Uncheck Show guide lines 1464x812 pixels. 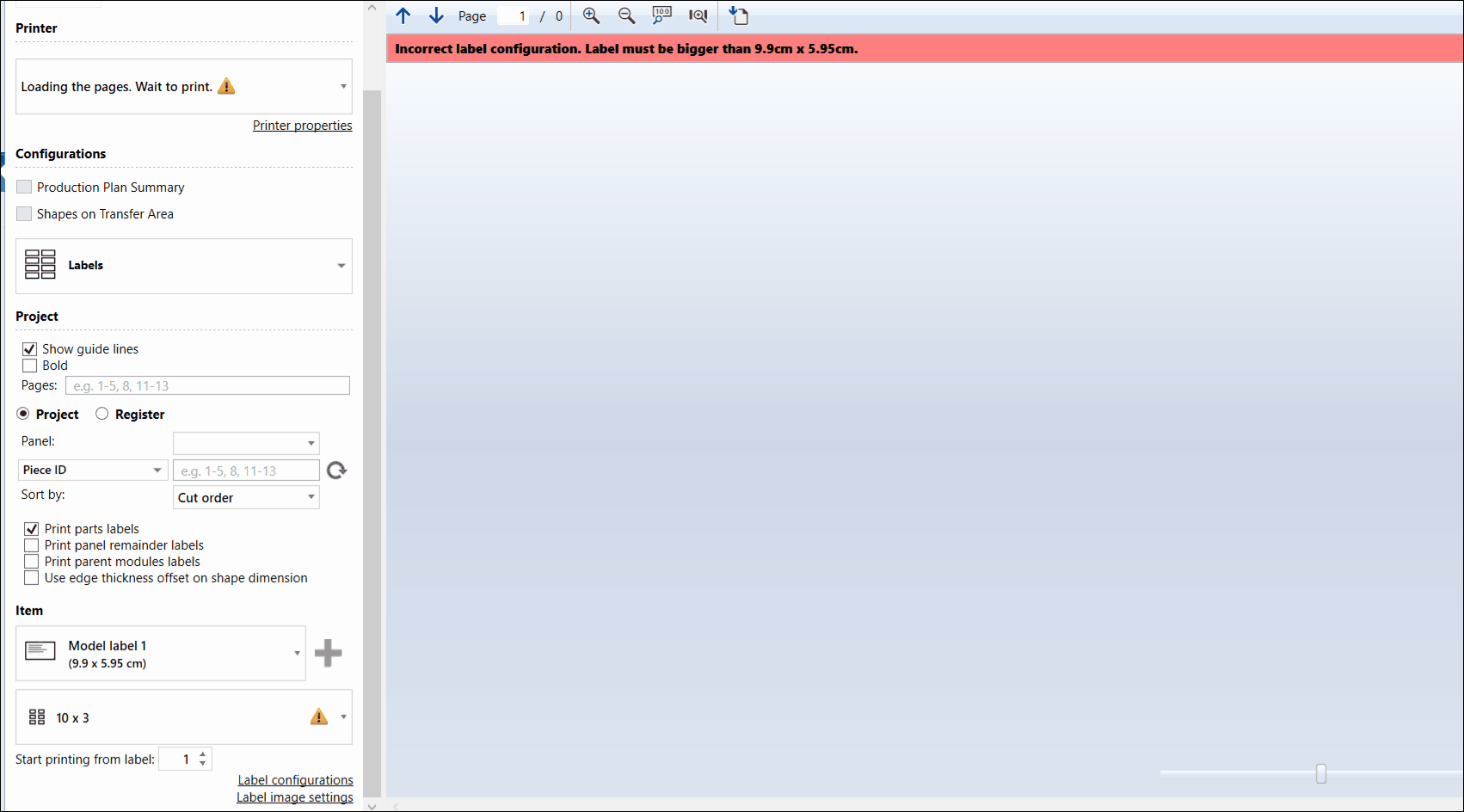point(29,349)
